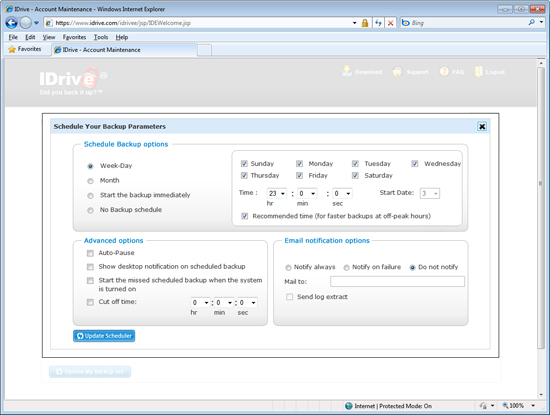Click the Internet Protected Mode globe icon
This screenshot has height=415, width=550.
(349, 406)
